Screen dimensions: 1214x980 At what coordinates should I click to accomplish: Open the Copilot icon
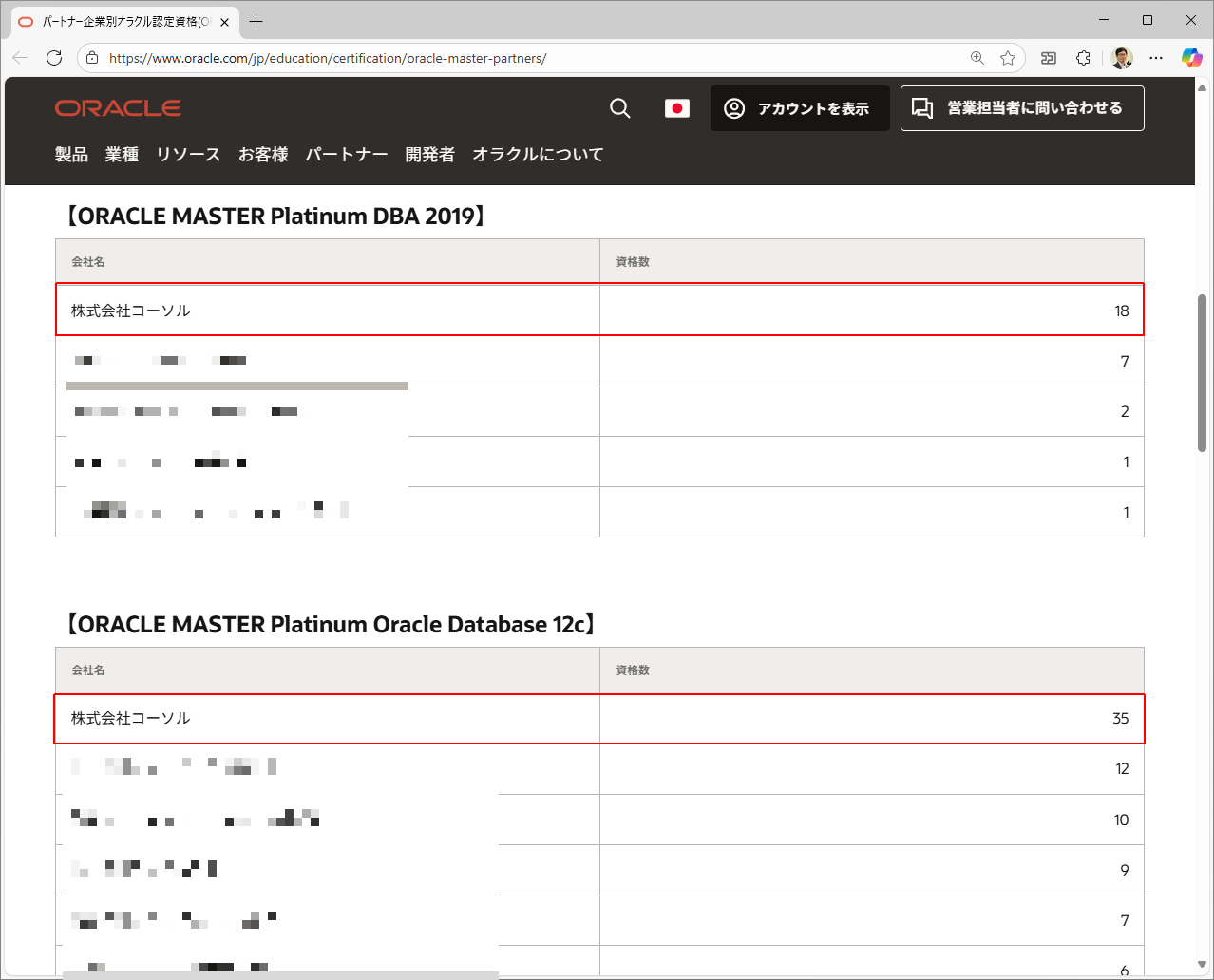tap(1191, 58)
